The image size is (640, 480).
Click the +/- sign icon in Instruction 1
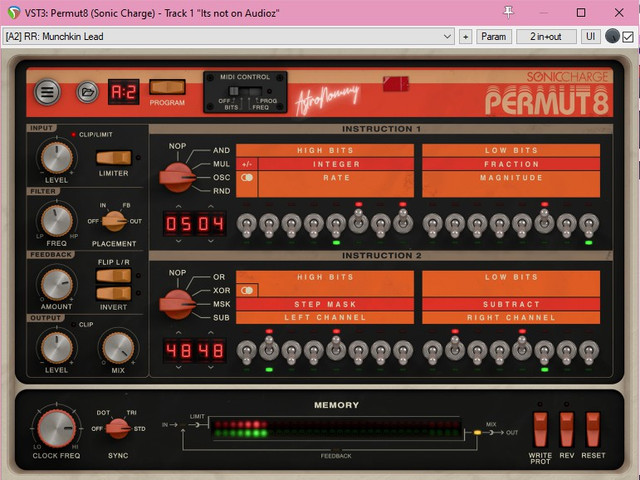[247, 164]
